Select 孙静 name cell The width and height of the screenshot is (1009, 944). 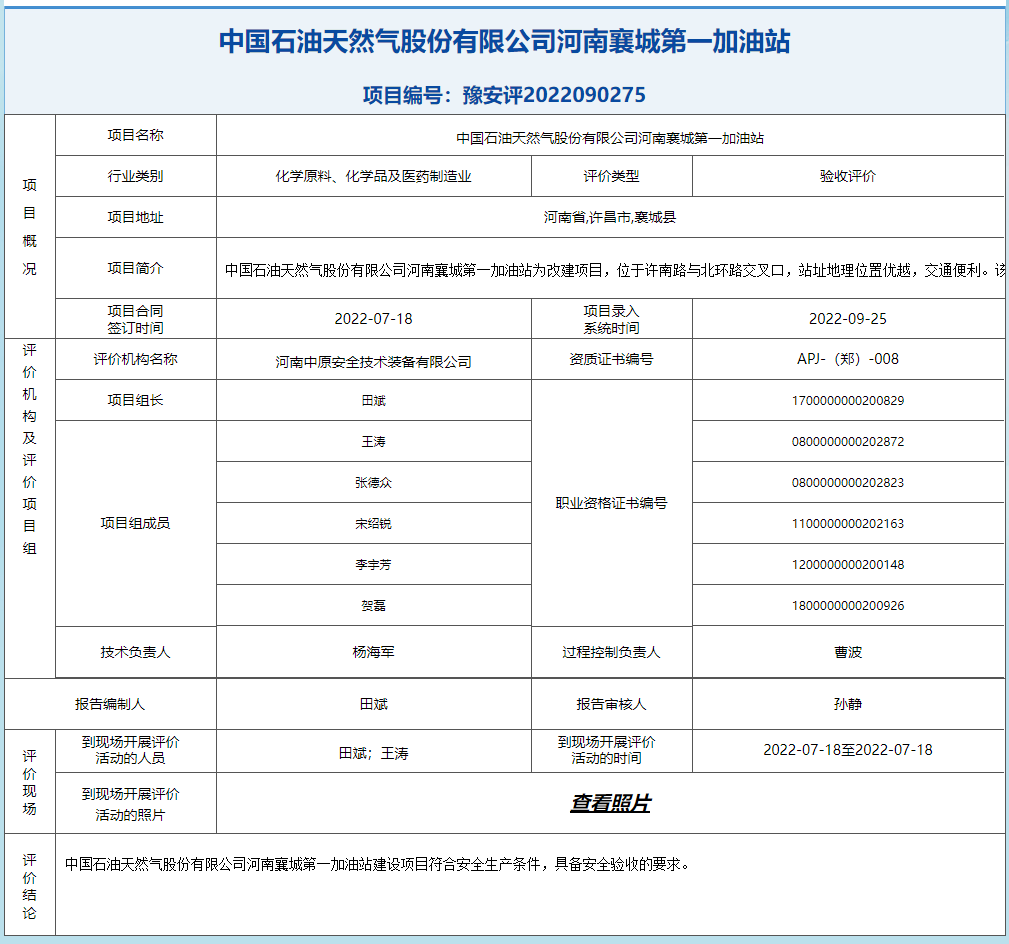(847, 704)
